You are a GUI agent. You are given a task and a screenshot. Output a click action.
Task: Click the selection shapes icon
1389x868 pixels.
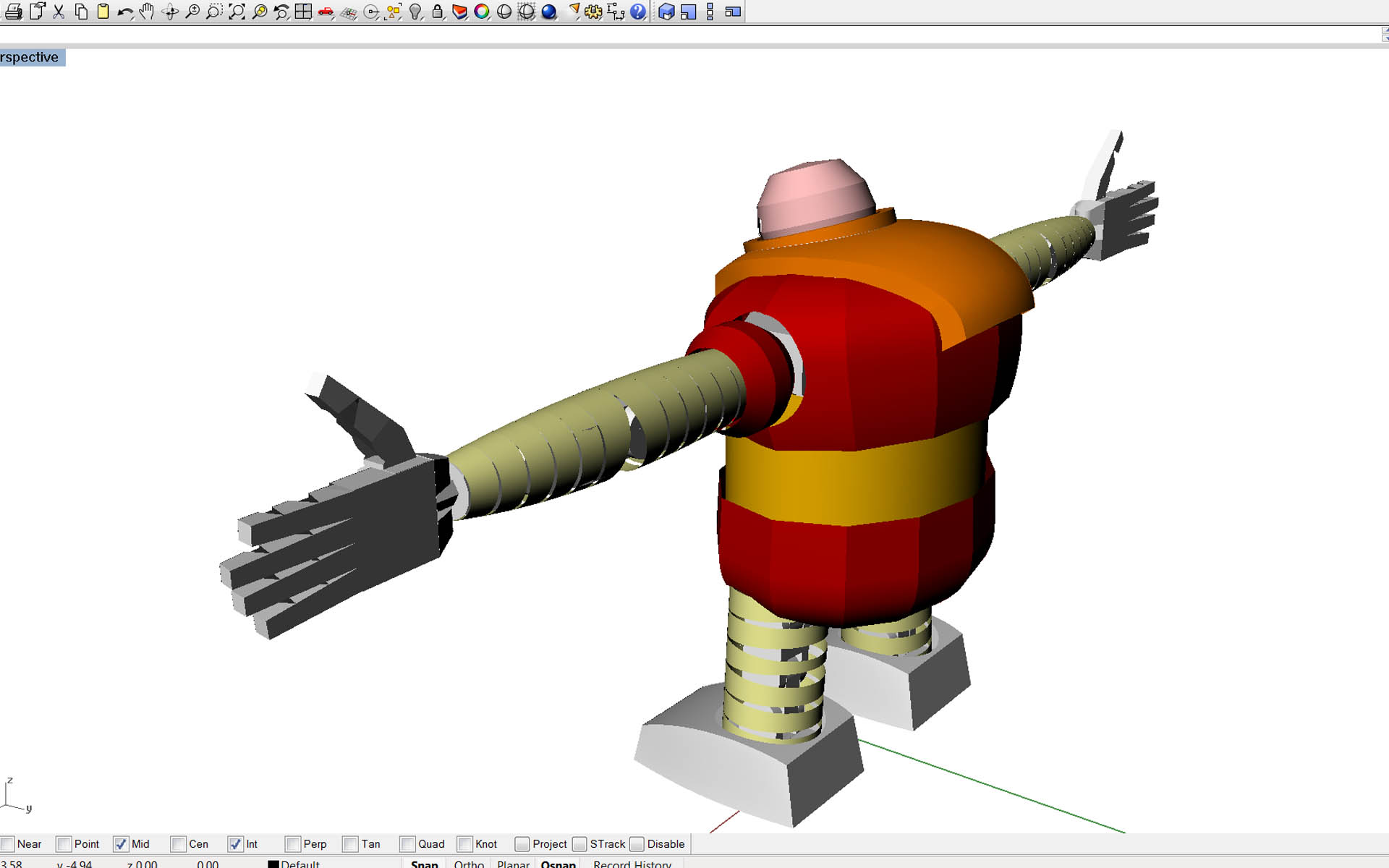(393, 12)
